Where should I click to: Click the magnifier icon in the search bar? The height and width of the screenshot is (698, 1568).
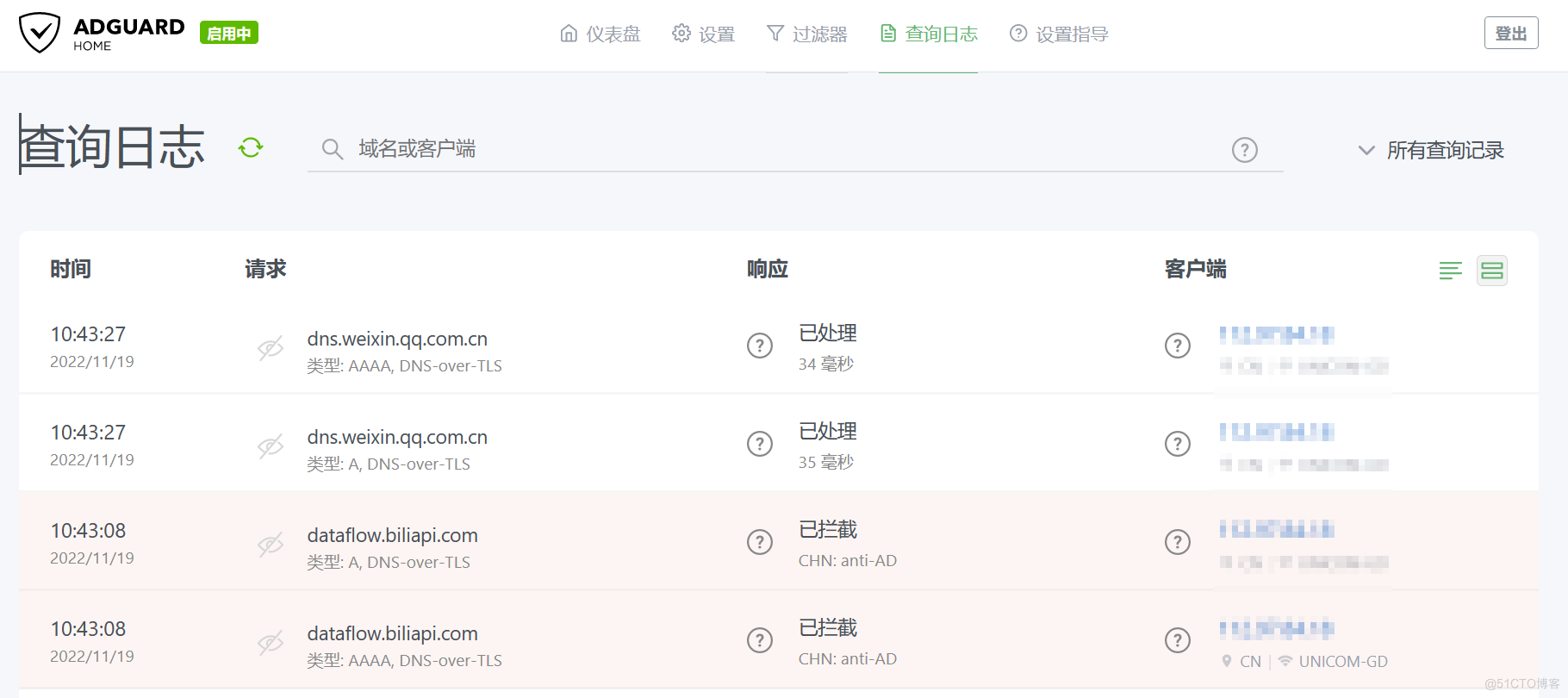click(x=333, y=149)
